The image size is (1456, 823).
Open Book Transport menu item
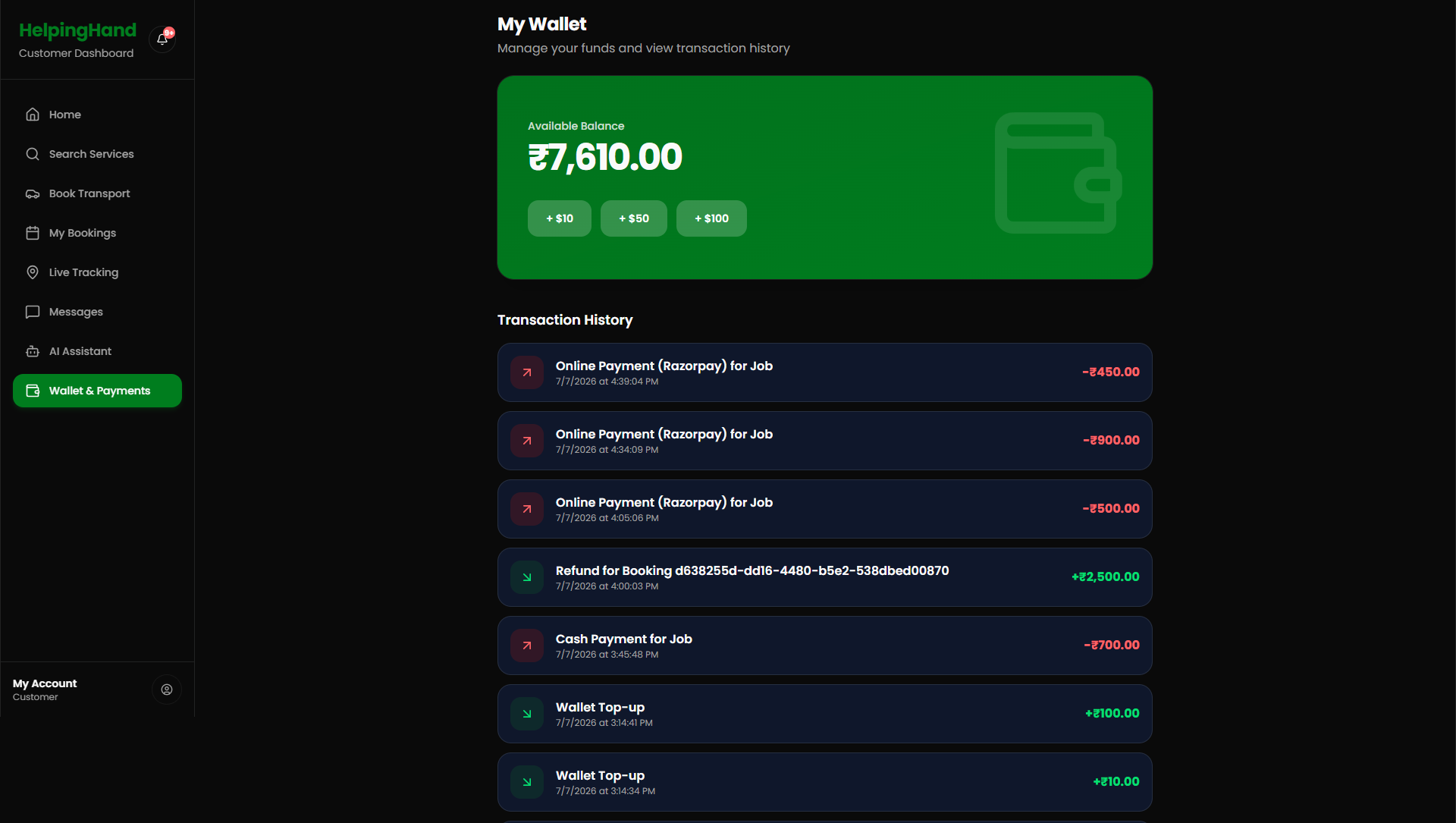coord(97,193)
